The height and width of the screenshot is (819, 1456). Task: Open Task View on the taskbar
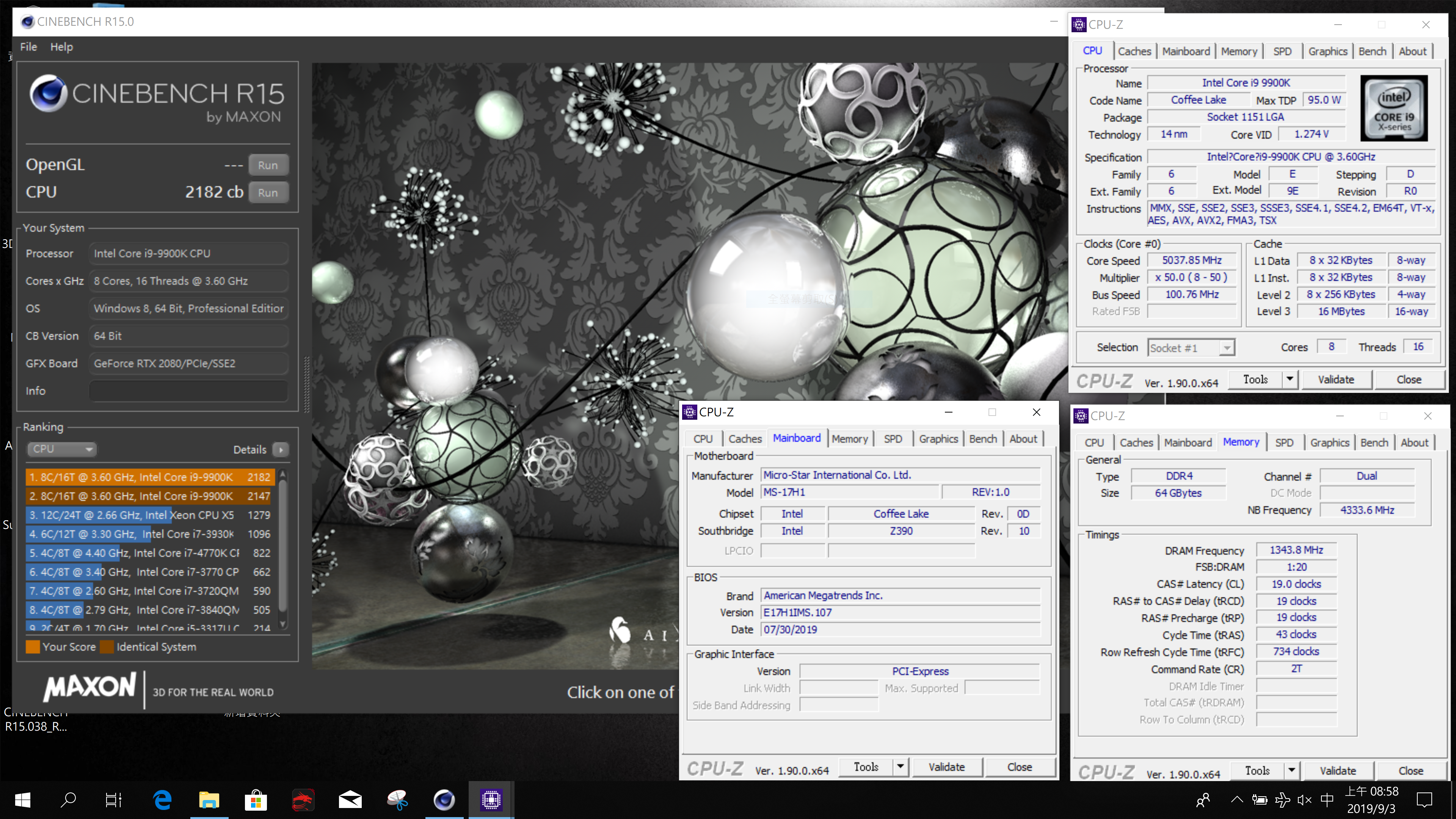click(x=114, y=800)
